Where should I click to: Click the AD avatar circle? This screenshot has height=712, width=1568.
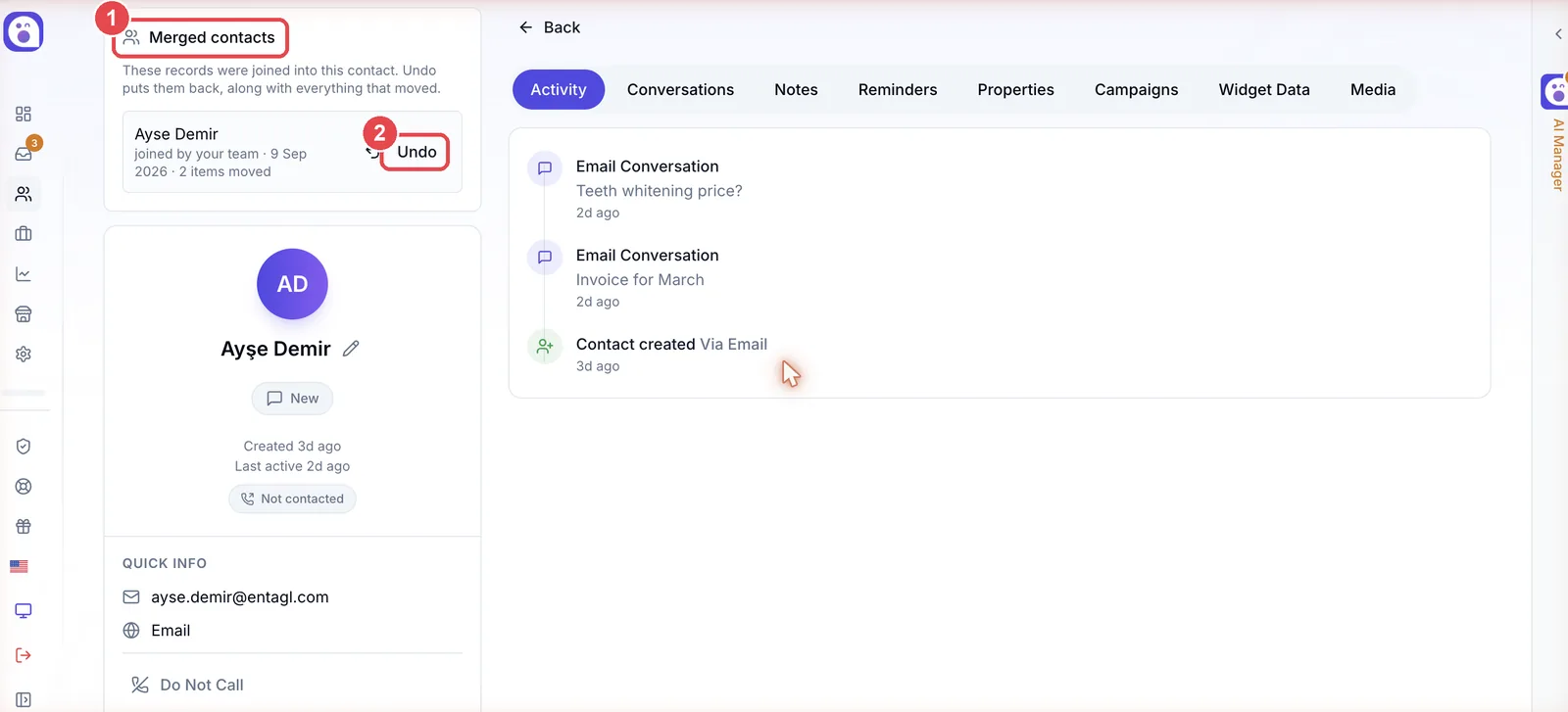(x=292, y=284)
